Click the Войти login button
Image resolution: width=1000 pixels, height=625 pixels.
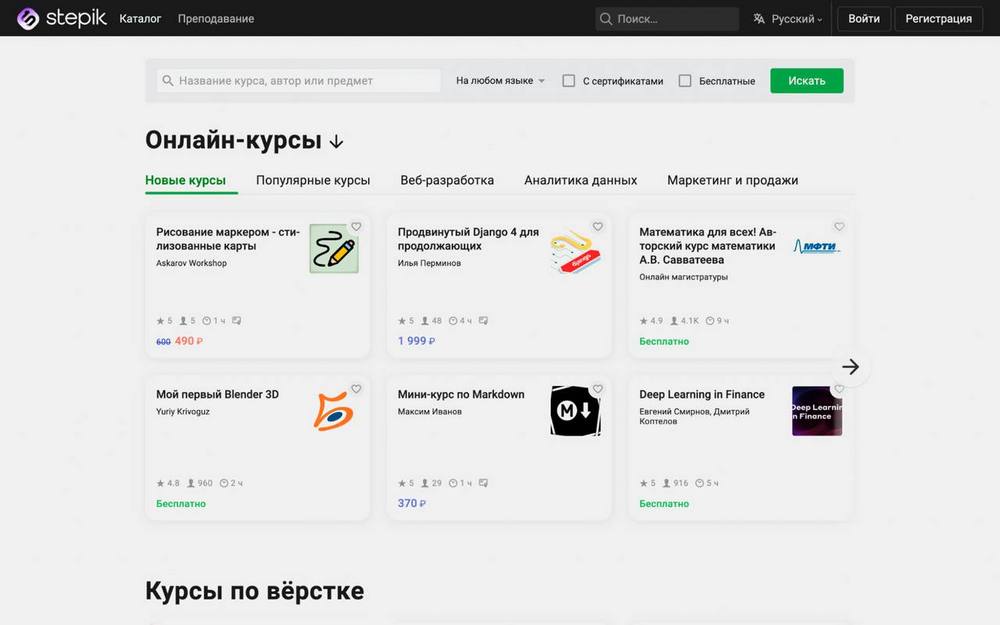[x=863, y=19]
